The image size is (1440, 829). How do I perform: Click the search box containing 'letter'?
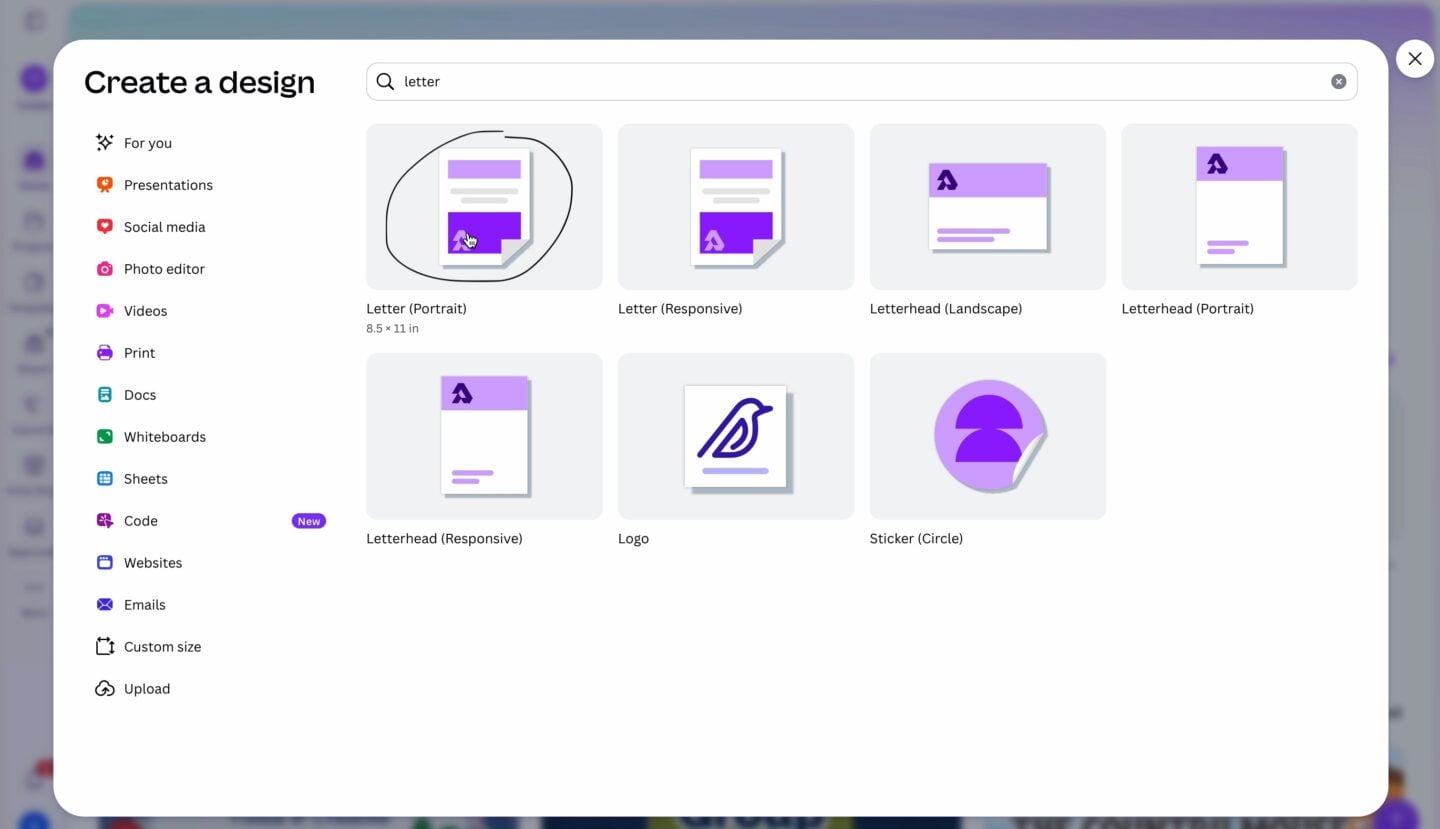coord(861,82)
